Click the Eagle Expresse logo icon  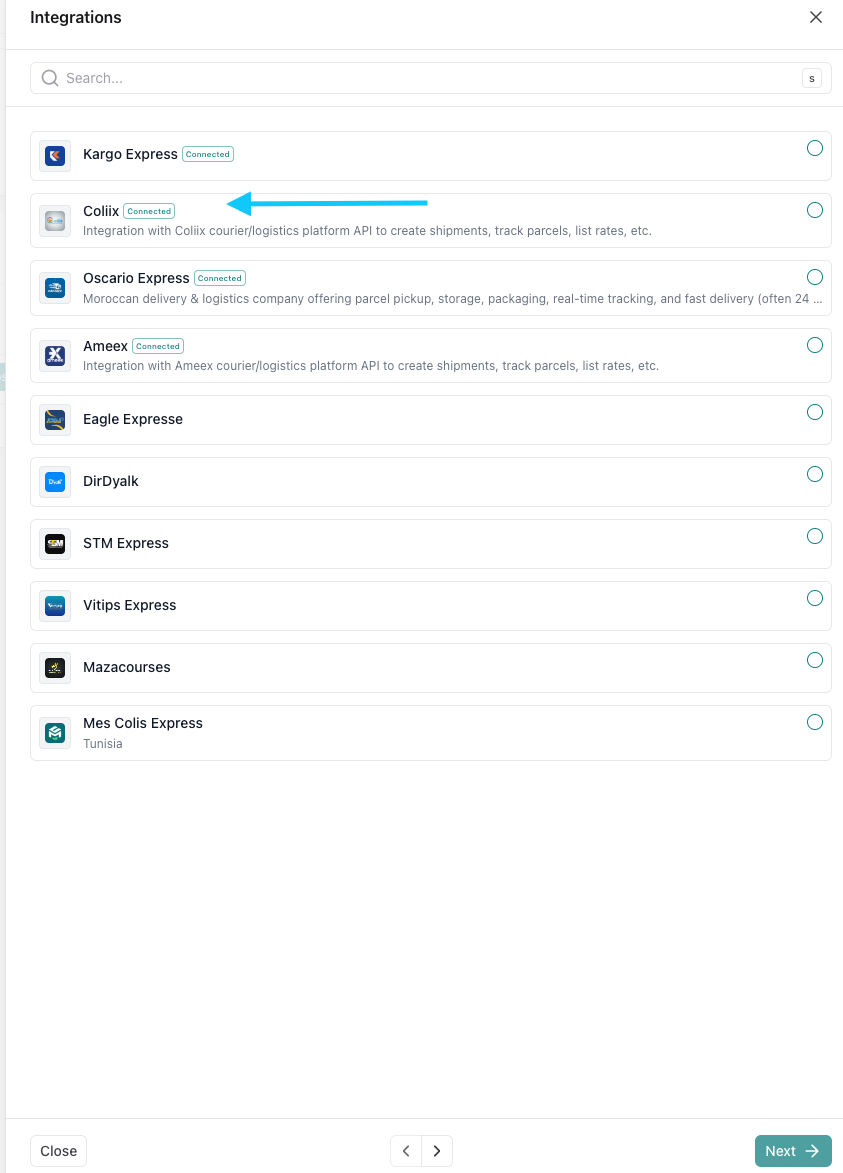point(55,420)
